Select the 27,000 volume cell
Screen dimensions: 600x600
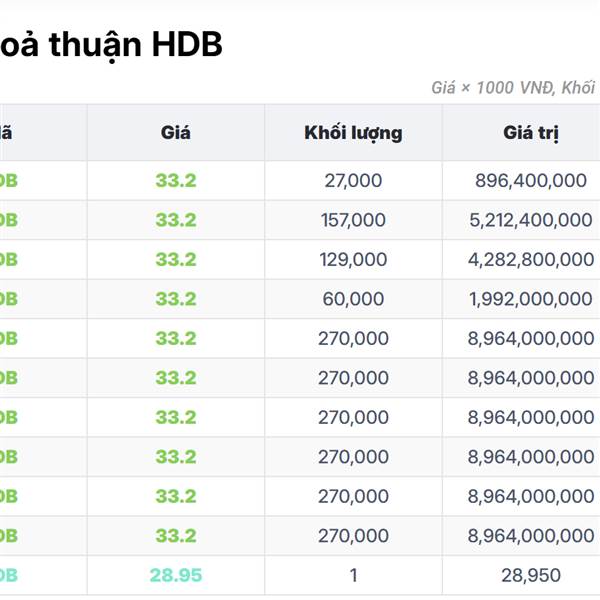tap(353, 180)
